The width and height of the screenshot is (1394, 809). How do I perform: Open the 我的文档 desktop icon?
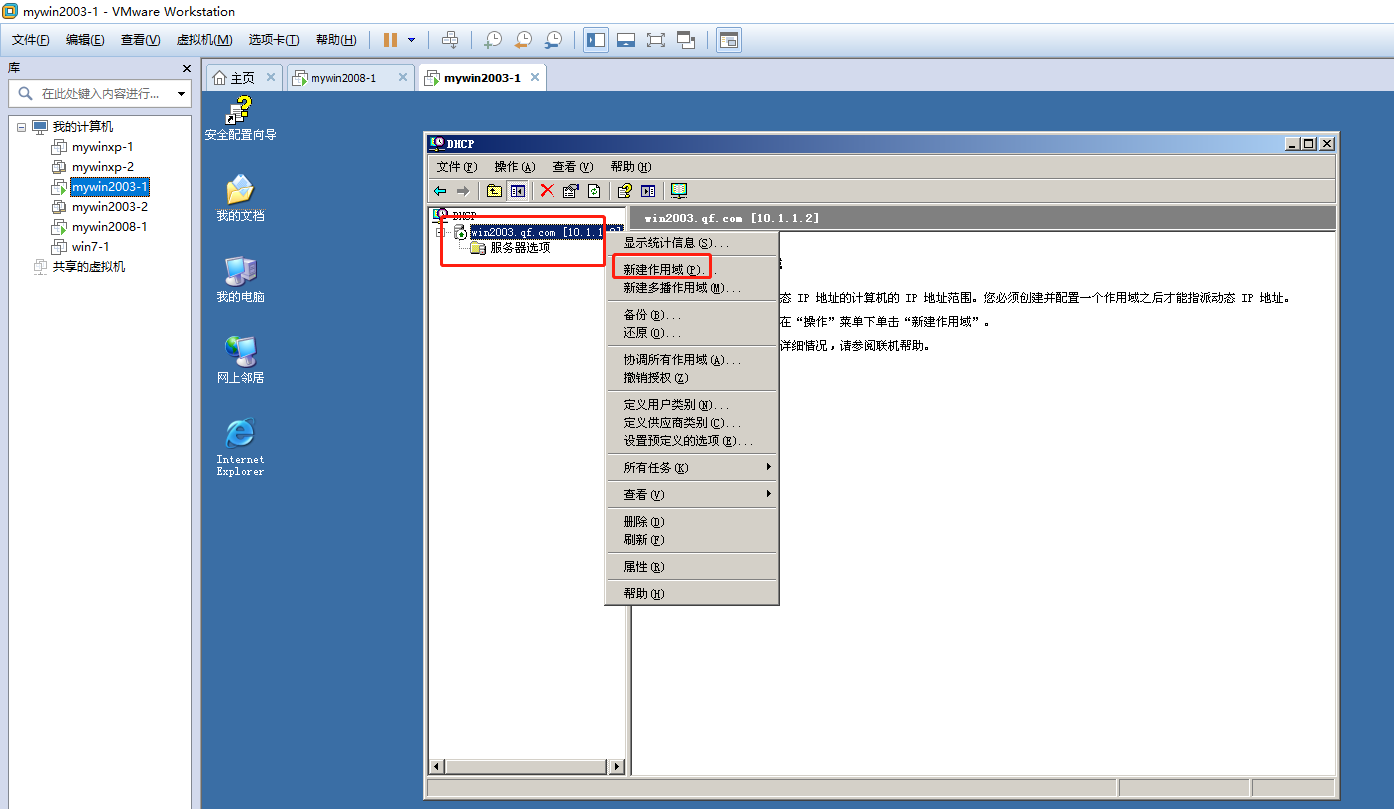(240, 198)
